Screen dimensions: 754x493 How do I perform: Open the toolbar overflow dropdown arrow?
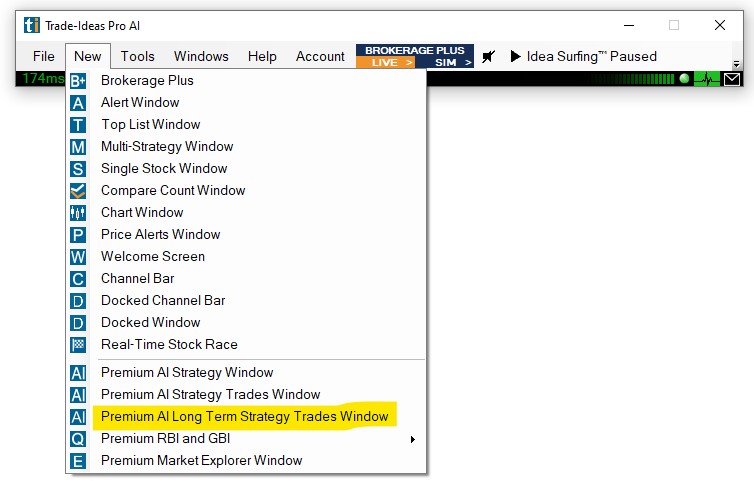tap(737, 64)
